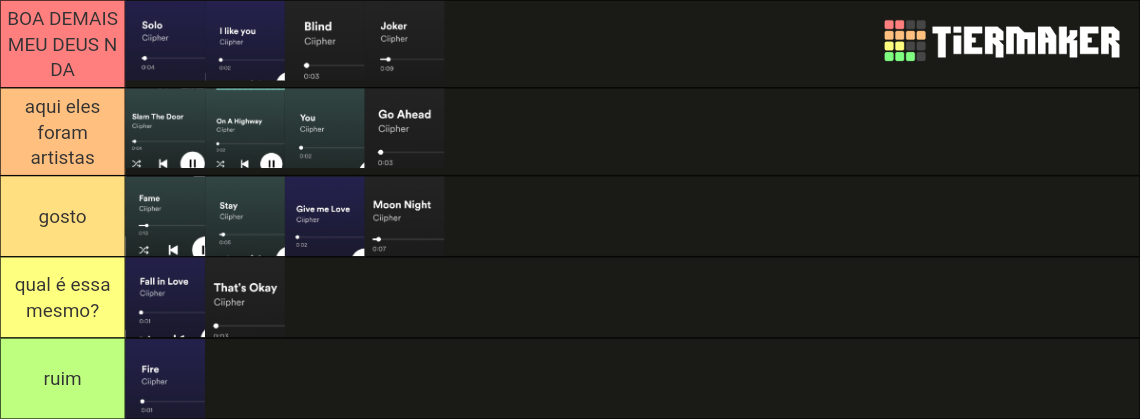Image resolution: width=1140 pixels, height=419 pixels.
Task: Click the shuffle icon on On A Highway tile
Action: [220, 164]
